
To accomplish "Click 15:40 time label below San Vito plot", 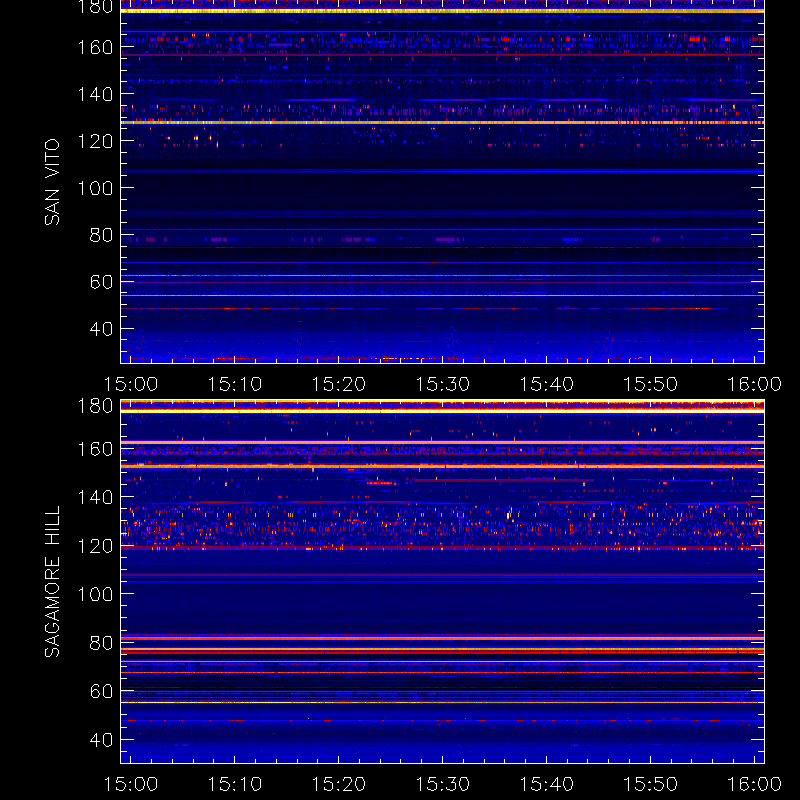I will (x=546, y=384).
